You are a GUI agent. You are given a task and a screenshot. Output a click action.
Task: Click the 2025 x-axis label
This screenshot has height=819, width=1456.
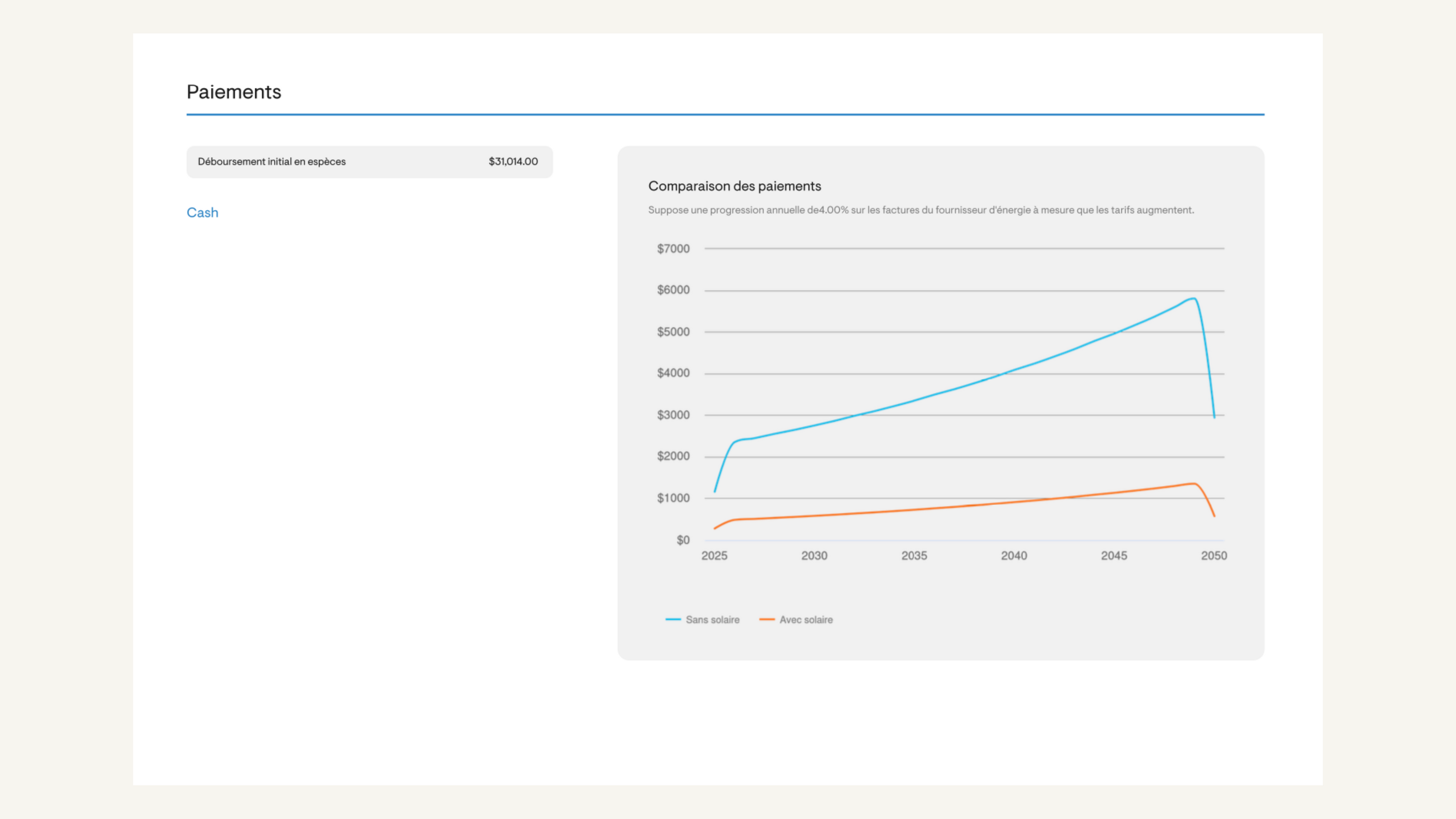(714, 556)
